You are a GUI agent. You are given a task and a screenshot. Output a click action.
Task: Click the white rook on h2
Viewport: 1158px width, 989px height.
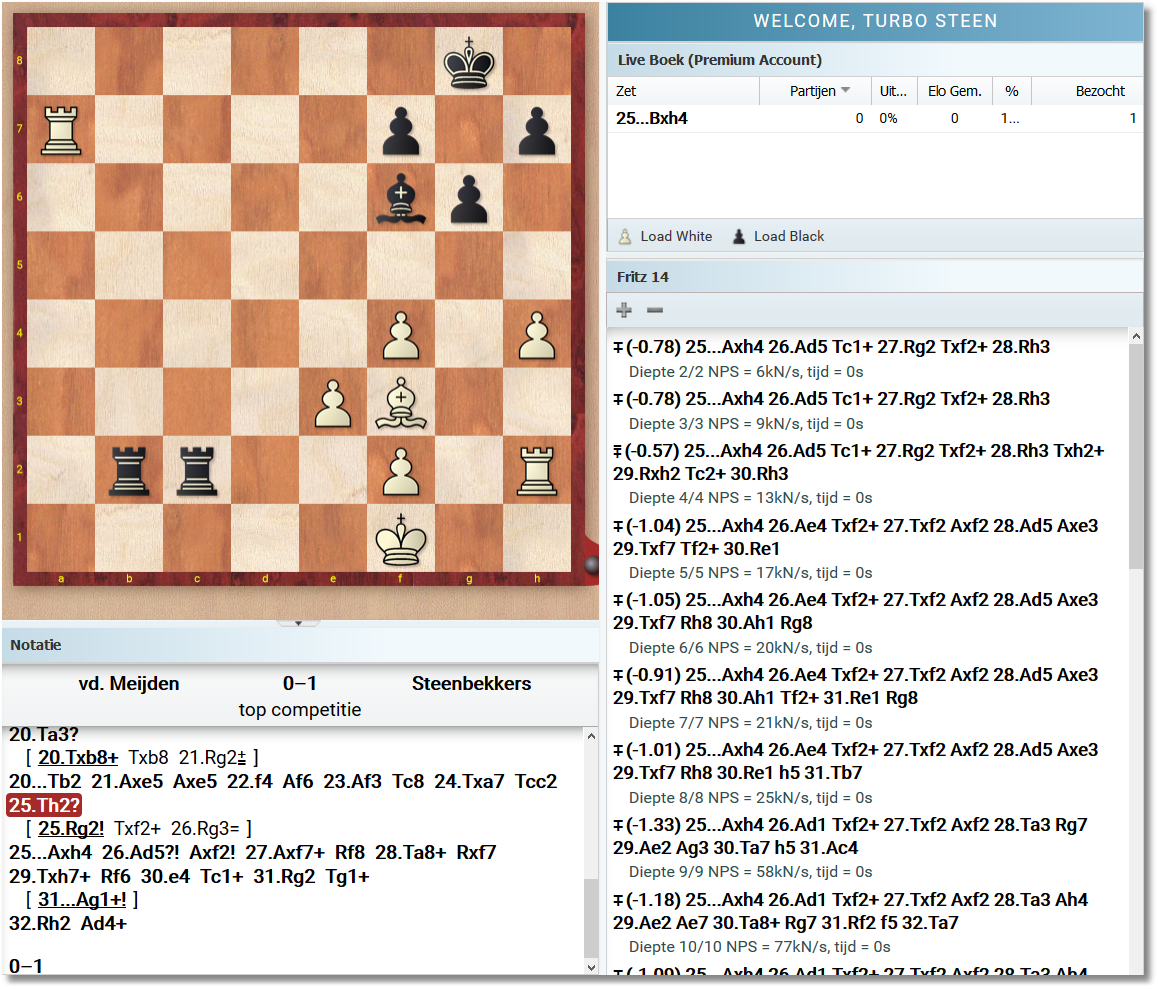536,470
